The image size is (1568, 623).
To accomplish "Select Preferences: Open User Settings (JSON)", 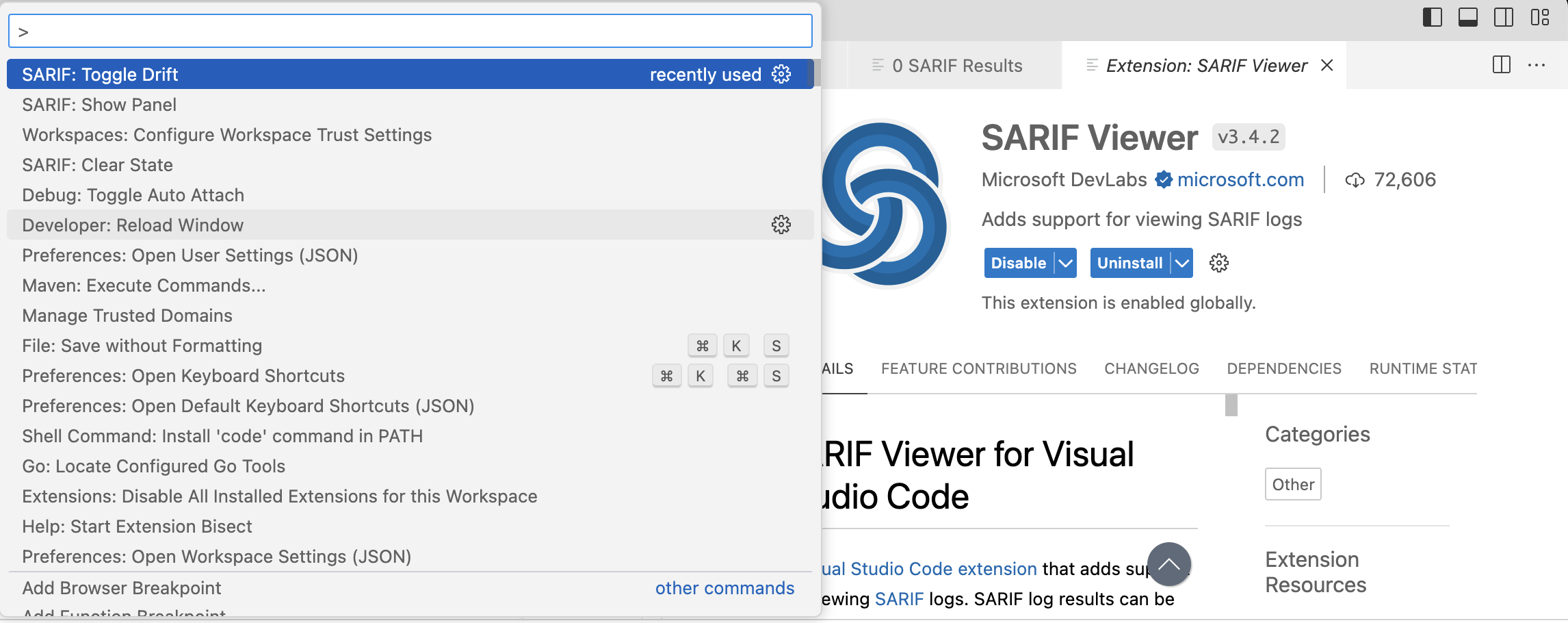I will coord(410,255).
